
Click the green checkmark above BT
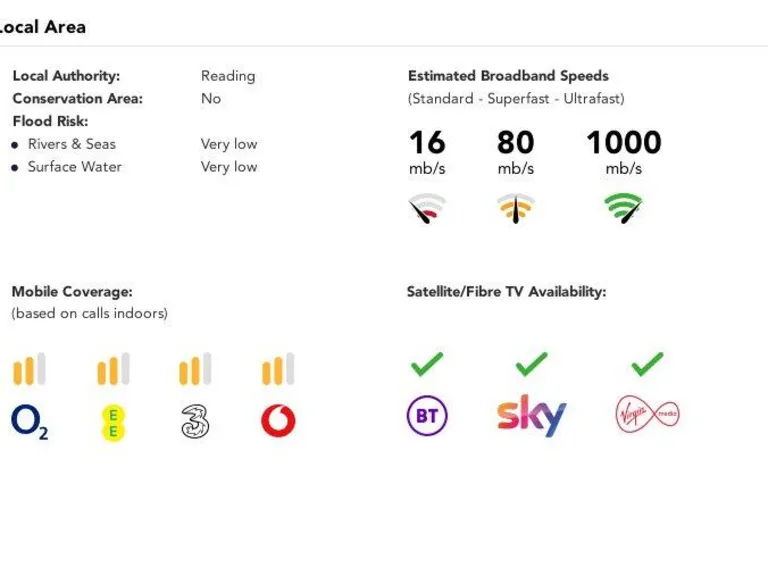pyautogui.click(x=427, y=364)
